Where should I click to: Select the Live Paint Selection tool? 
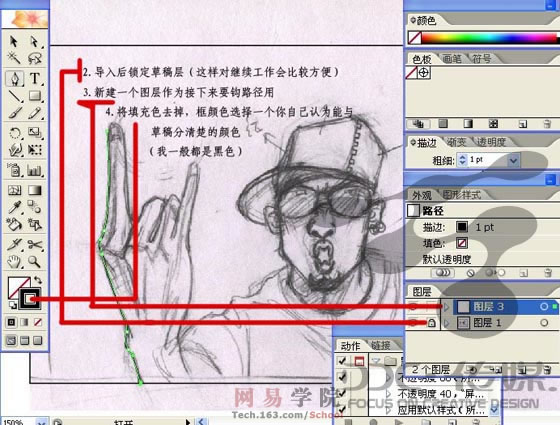click(35, 225)
